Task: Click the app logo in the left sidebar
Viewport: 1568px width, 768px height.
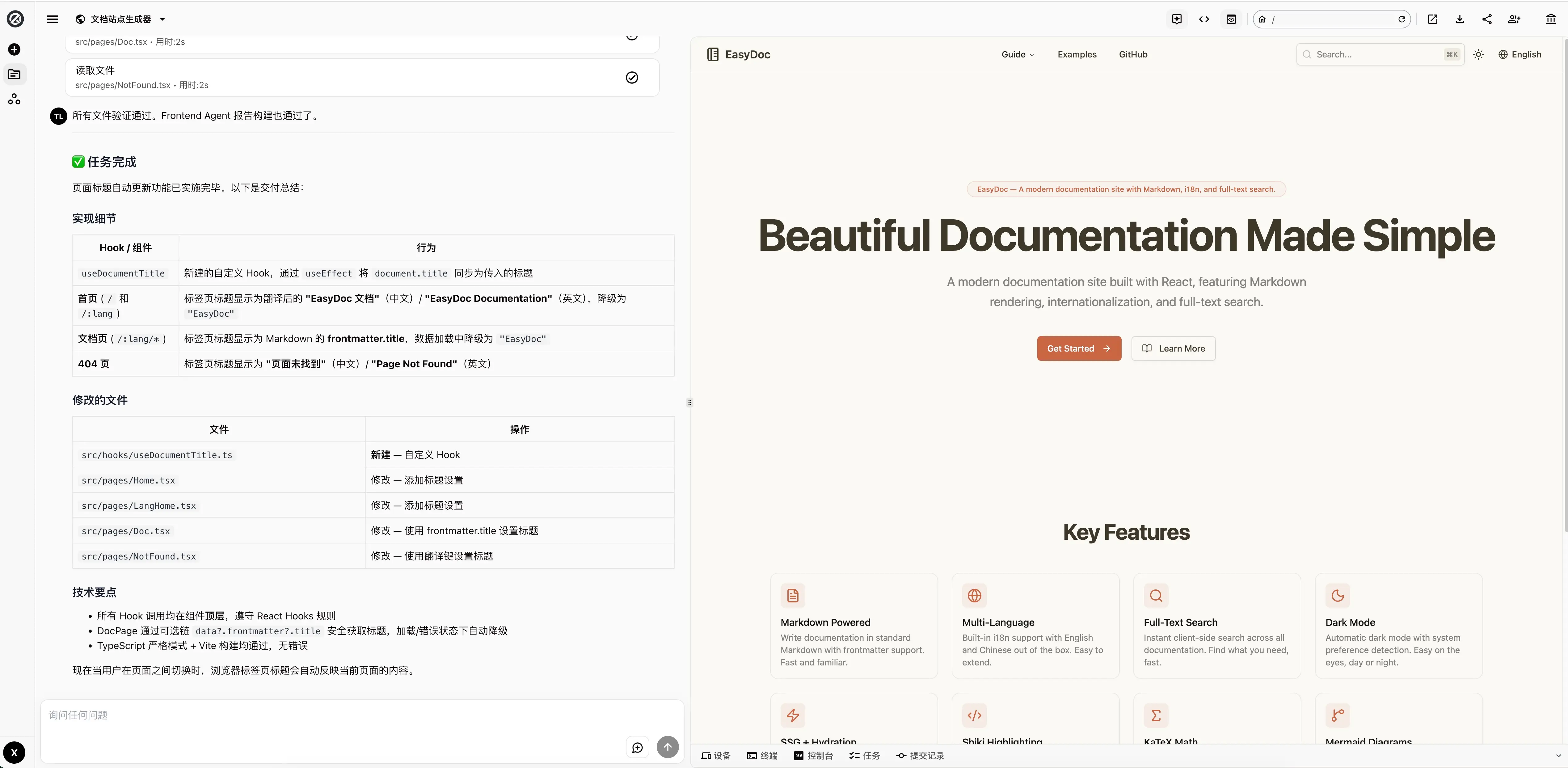Action: coord(15,19)
